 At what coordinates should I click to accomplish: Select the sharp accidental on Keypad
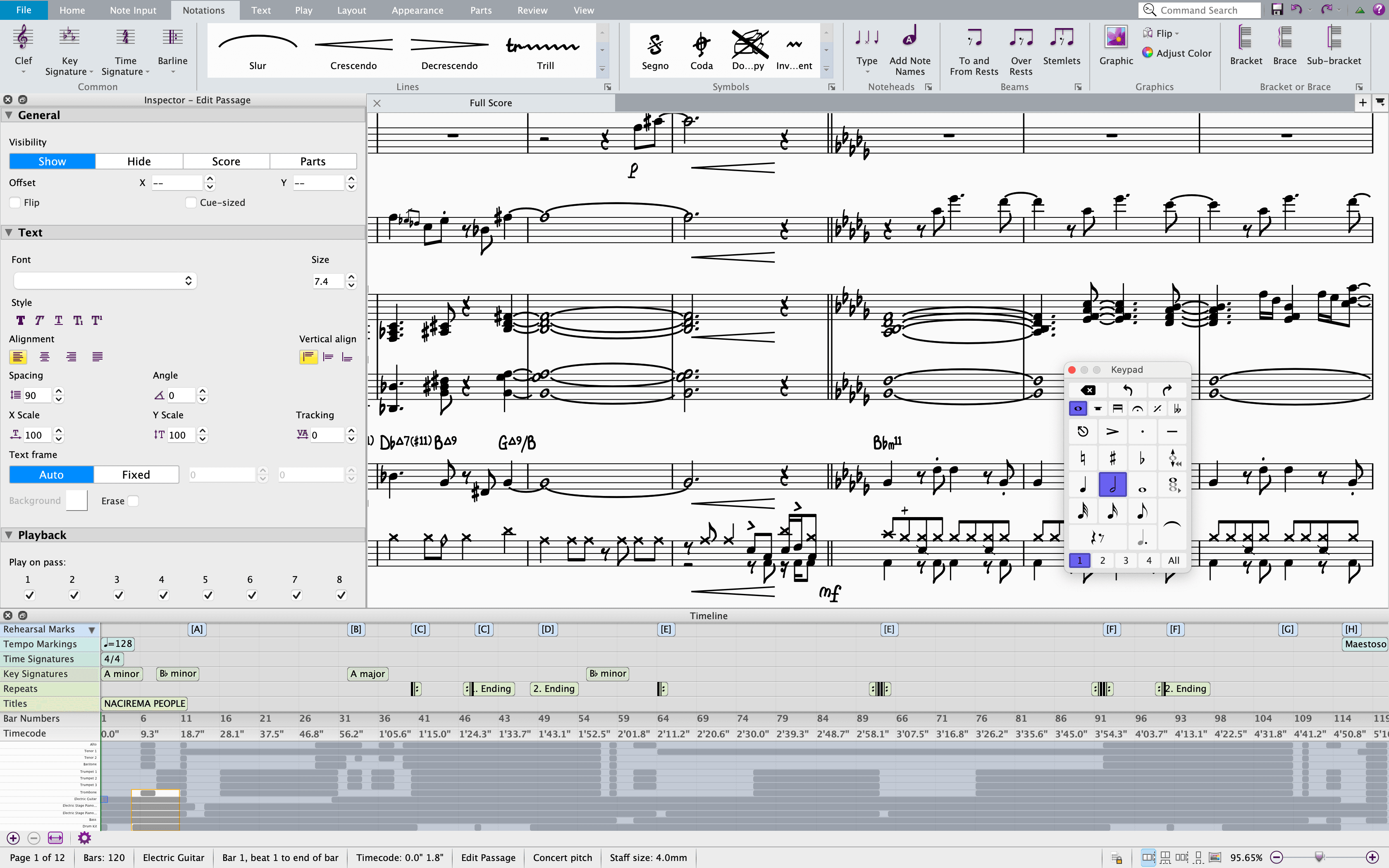[1112, 458]
